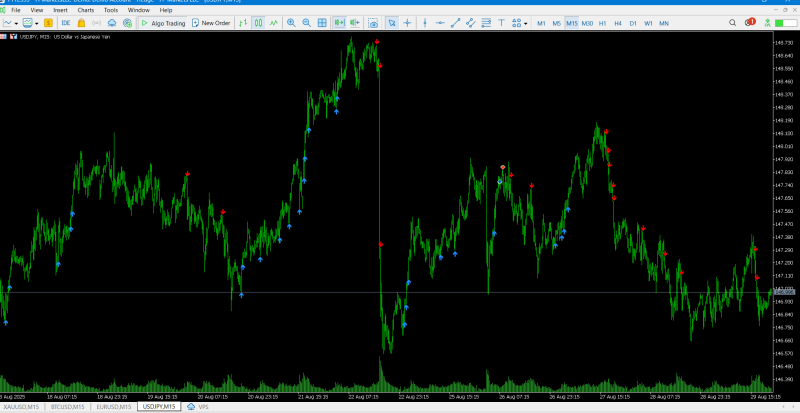Open the Charts menu
800x413 pixels.
[86, 10]
